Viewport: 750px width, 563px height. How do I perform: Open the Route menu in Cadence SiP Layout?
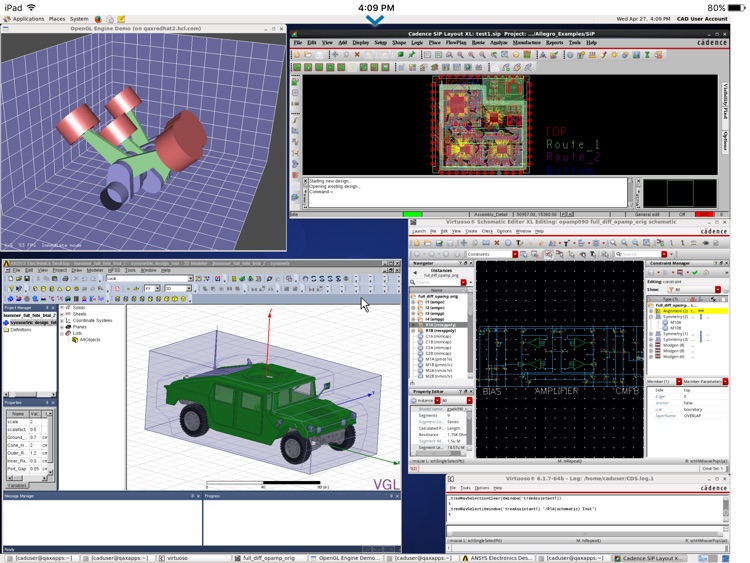479,43
